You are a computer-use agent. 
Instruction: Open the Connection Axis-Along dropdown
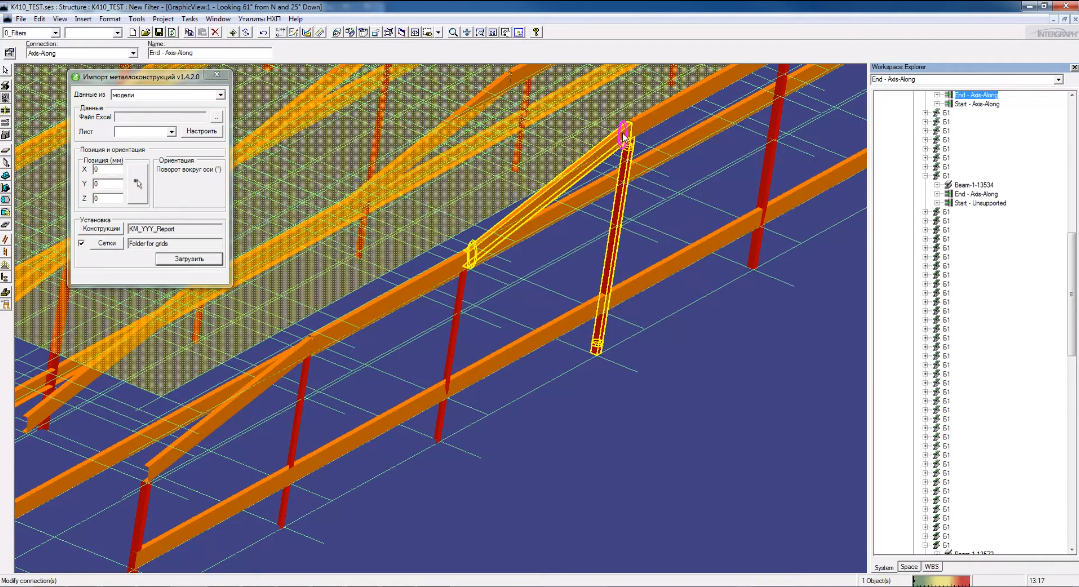click(133, 53)
